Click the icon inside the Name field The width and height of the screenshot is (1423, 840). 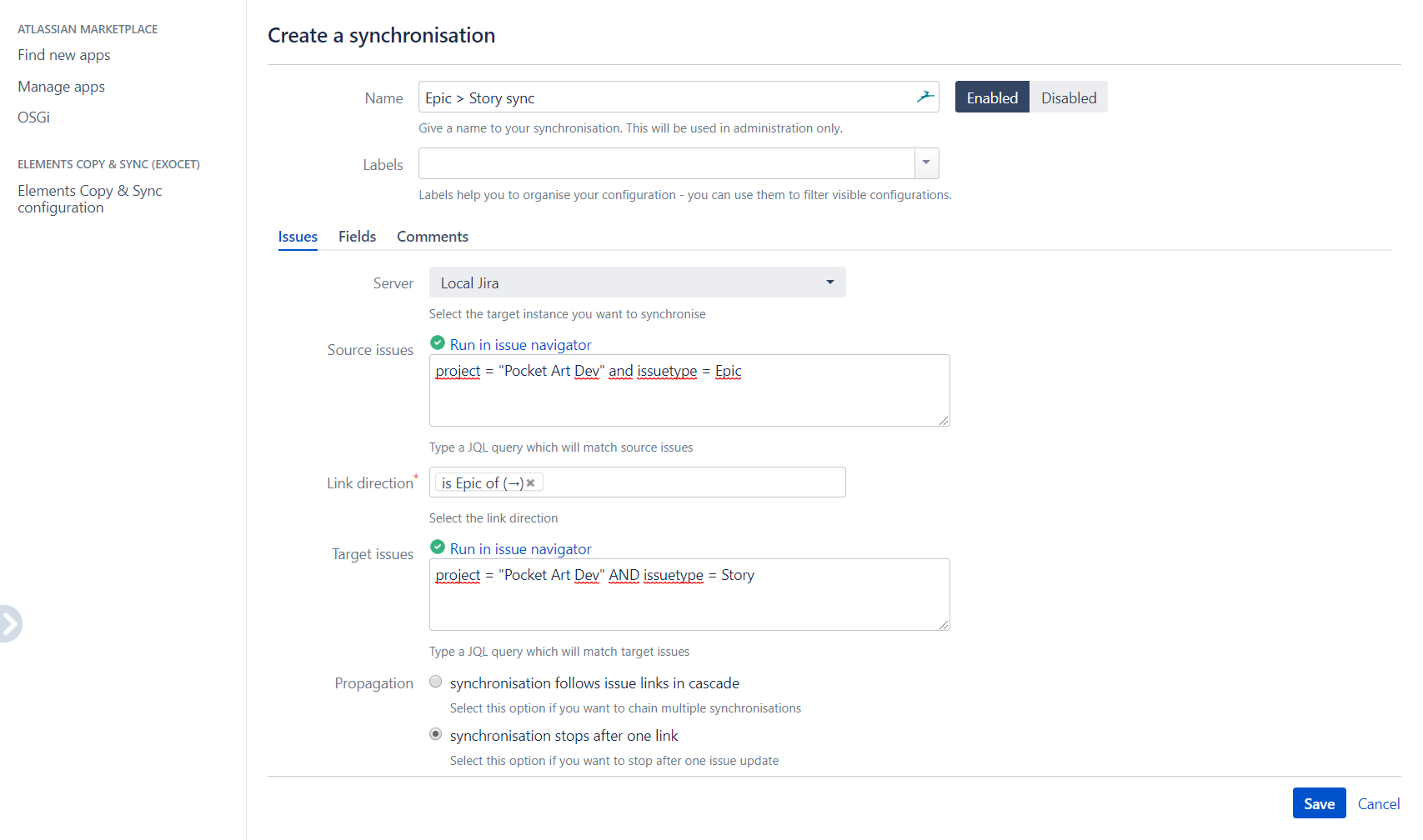point(924,97)
